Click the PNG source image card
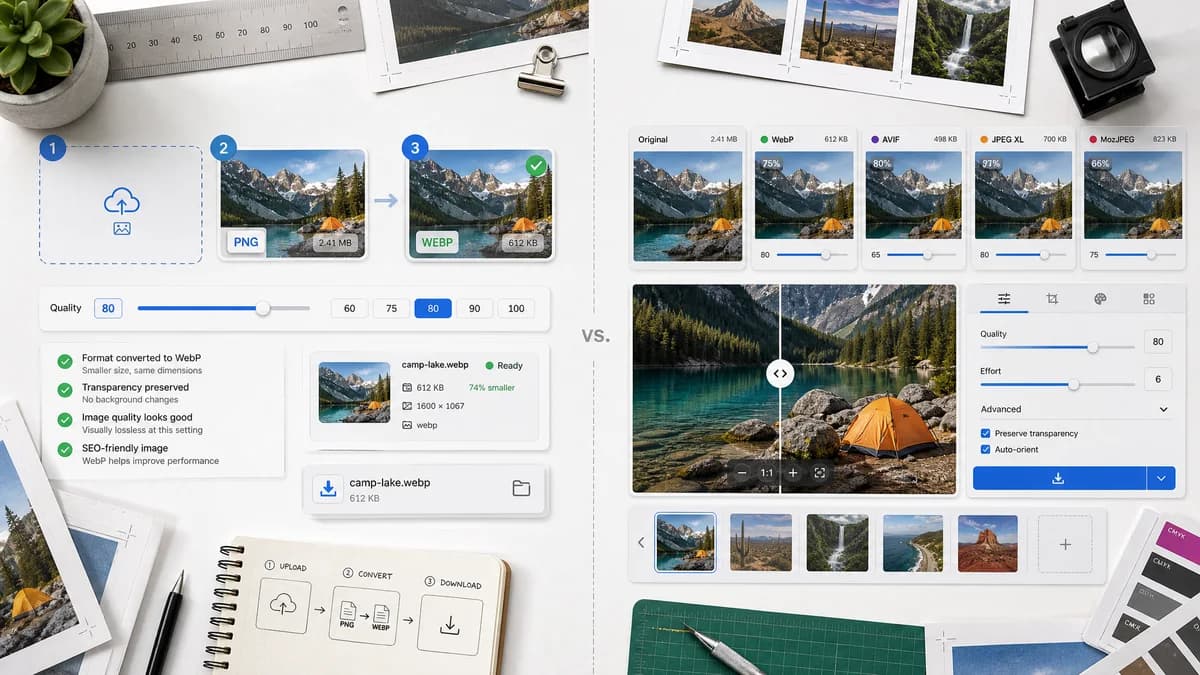The height and width of the screenshot is (675, 1200). 293,205
